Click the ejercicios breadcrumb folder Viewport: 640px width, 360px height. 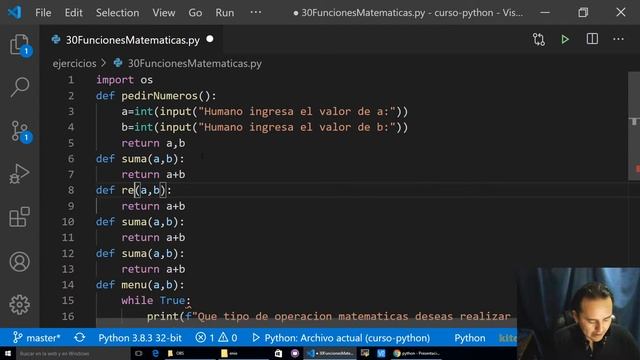tap(74, 64)
